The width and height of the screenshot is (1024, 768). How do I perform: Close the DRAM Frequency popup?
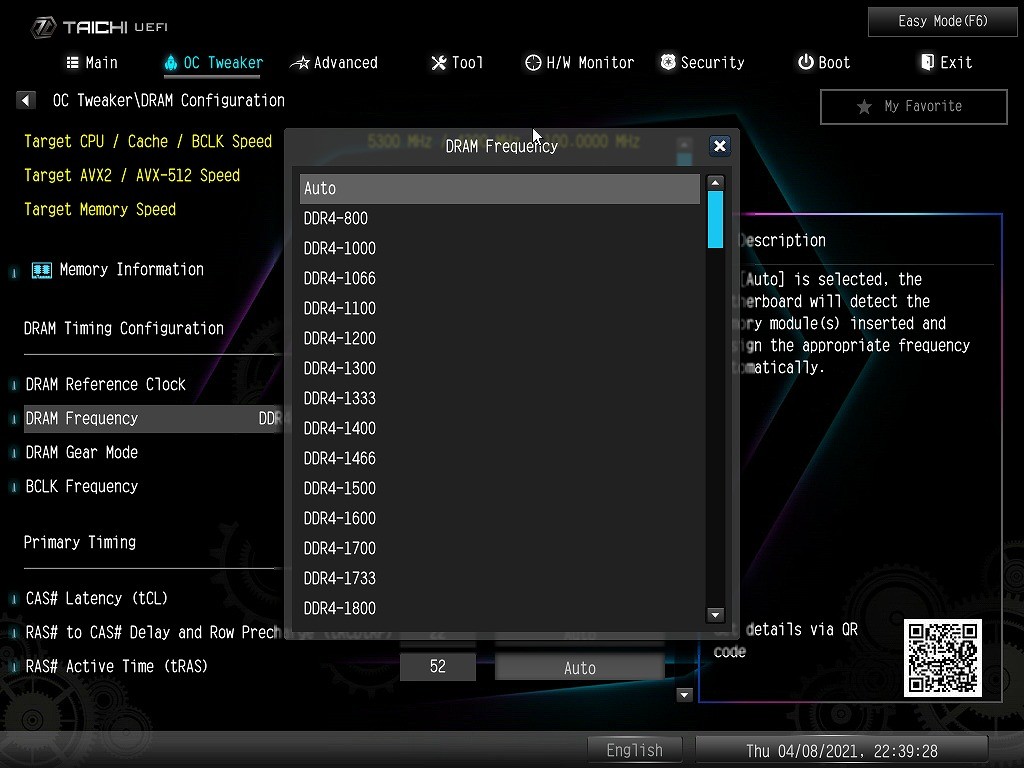[x=719, y=146]
